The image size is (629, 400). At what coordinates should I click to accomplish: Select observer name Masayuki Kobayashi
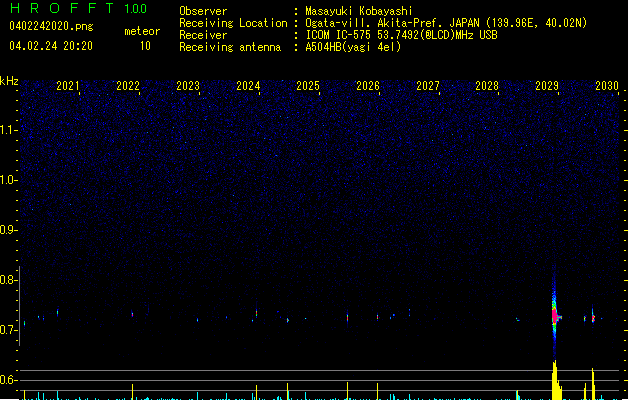point(359,11)
